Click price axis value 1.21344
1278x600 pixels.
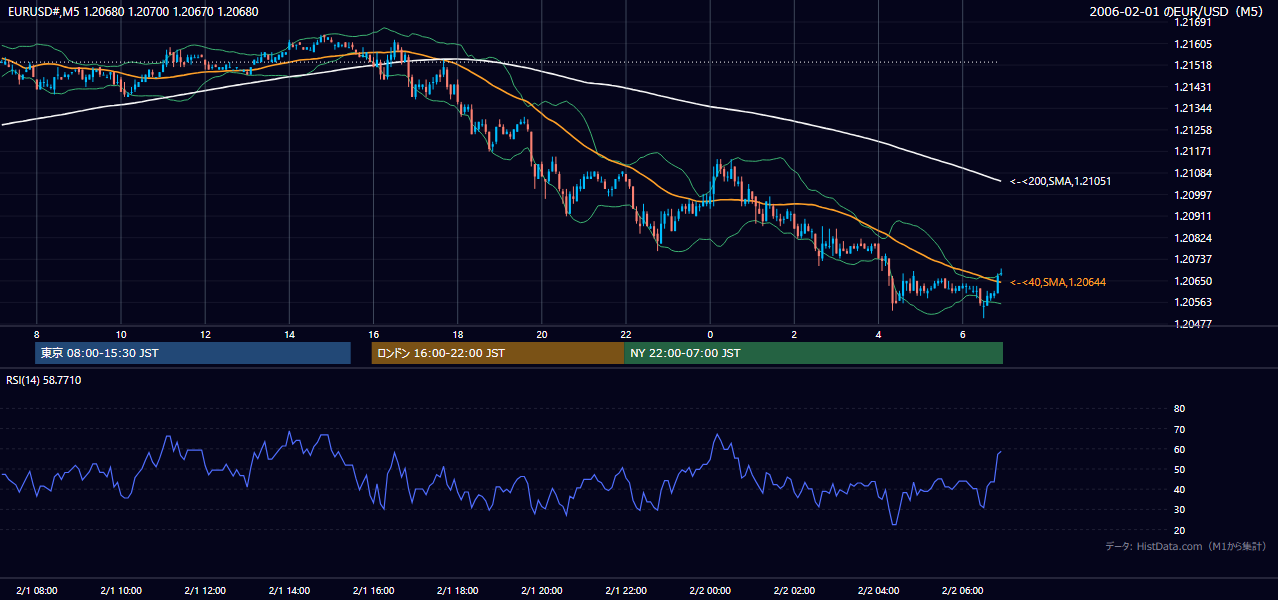[x=1192, y=108]
